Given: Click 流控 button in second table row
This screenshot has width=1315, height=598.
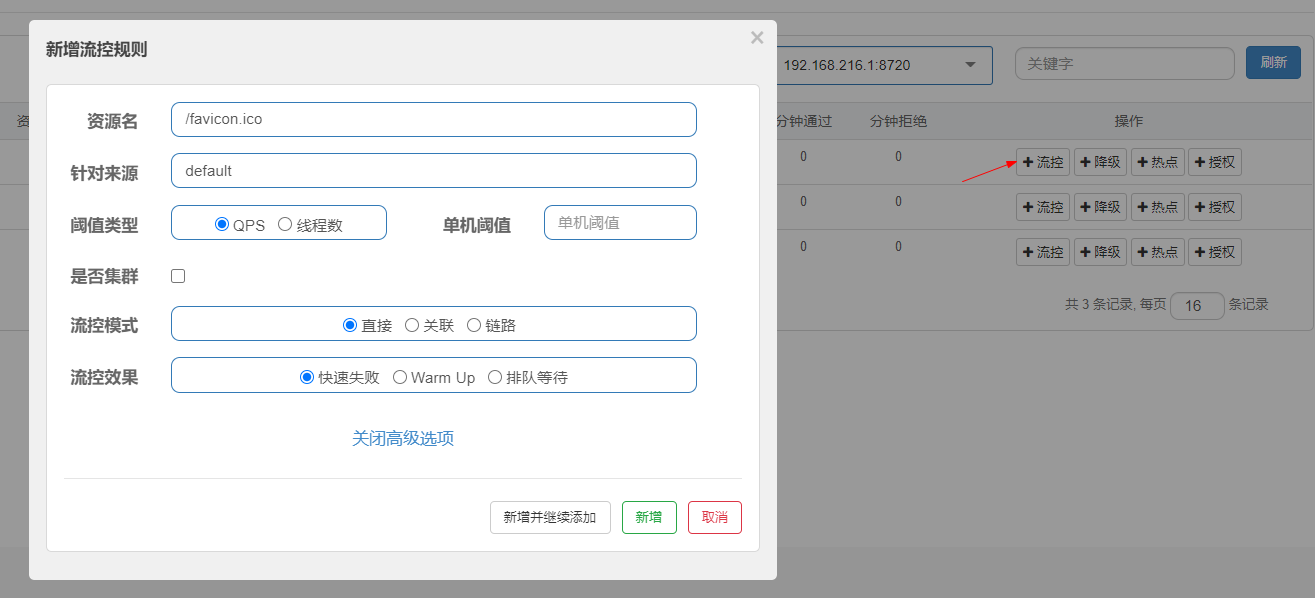Looking at the screenshot, I should 1043,207.
